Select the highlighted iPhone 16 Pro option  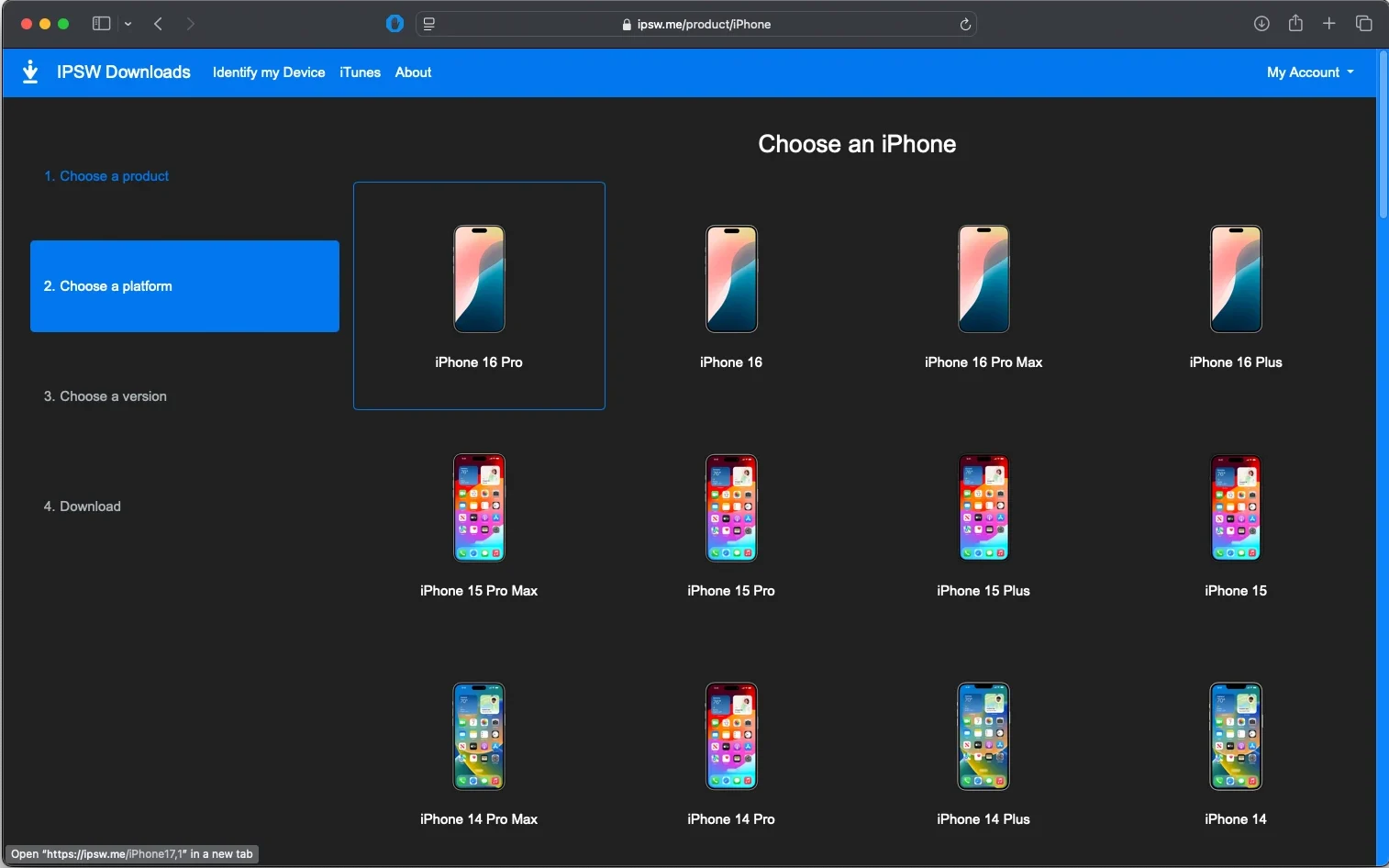478,295
